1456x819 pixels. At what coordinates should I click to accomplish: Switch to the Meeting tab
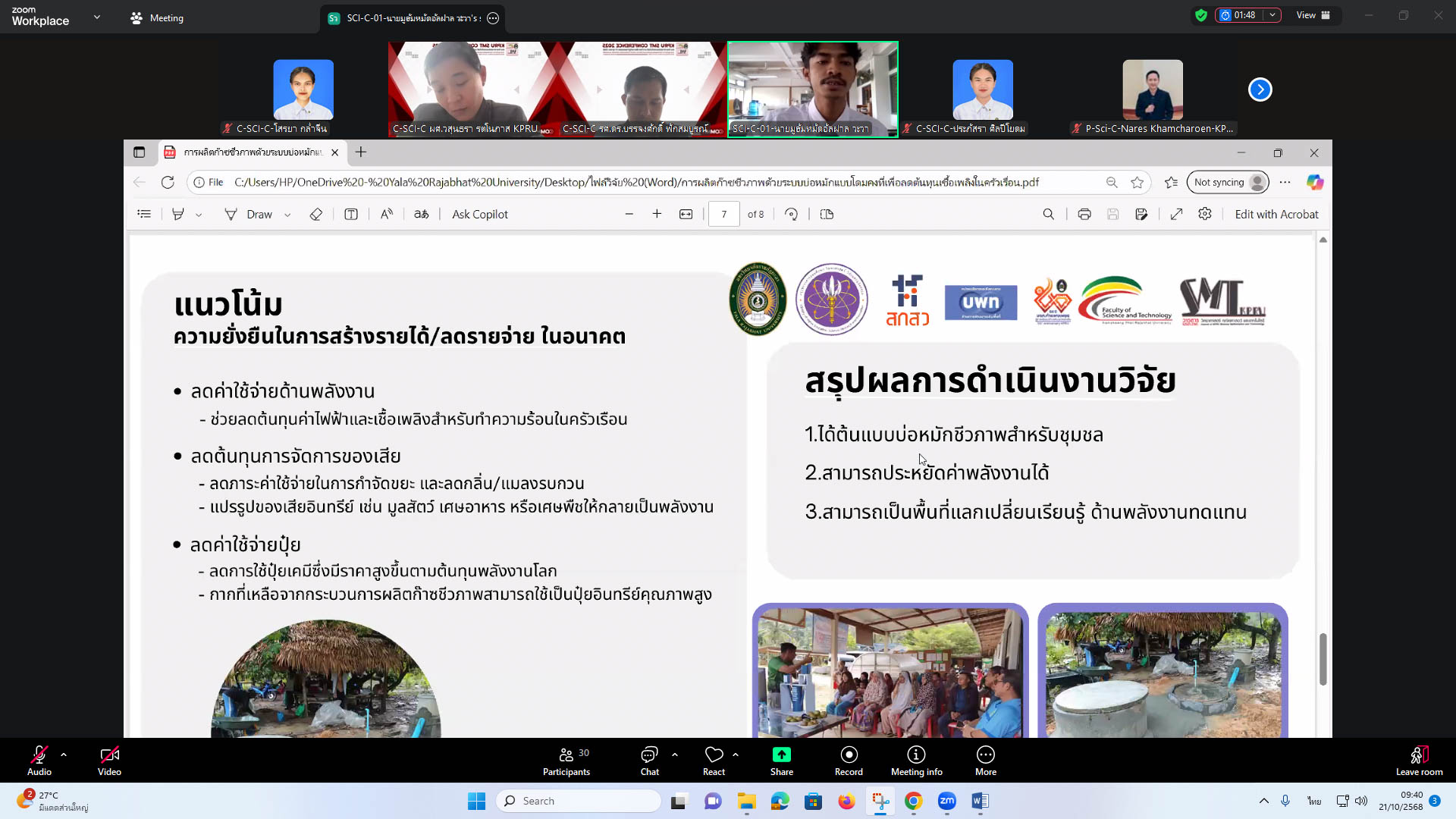click(157, 18)
